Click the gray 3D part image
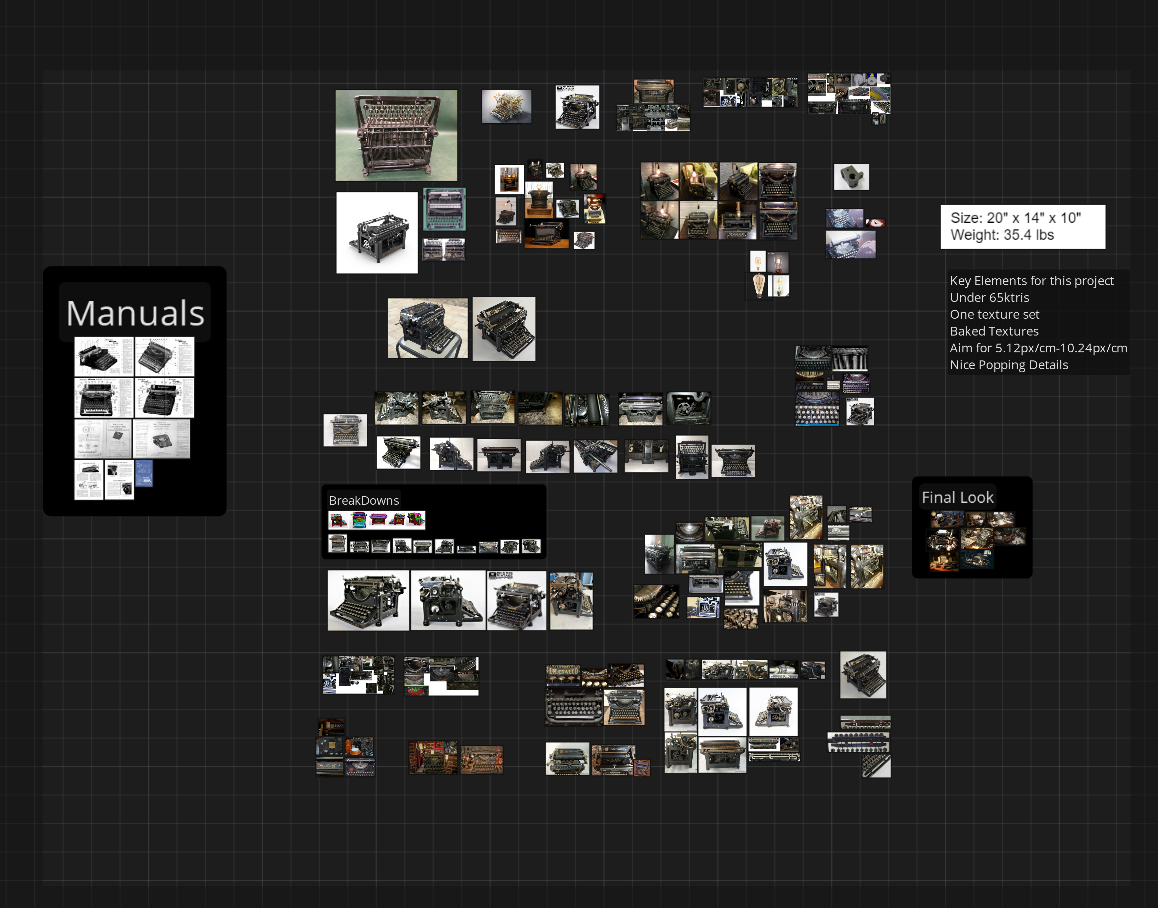This screenshot has height=908, width=1158. [x=851, y=177]
